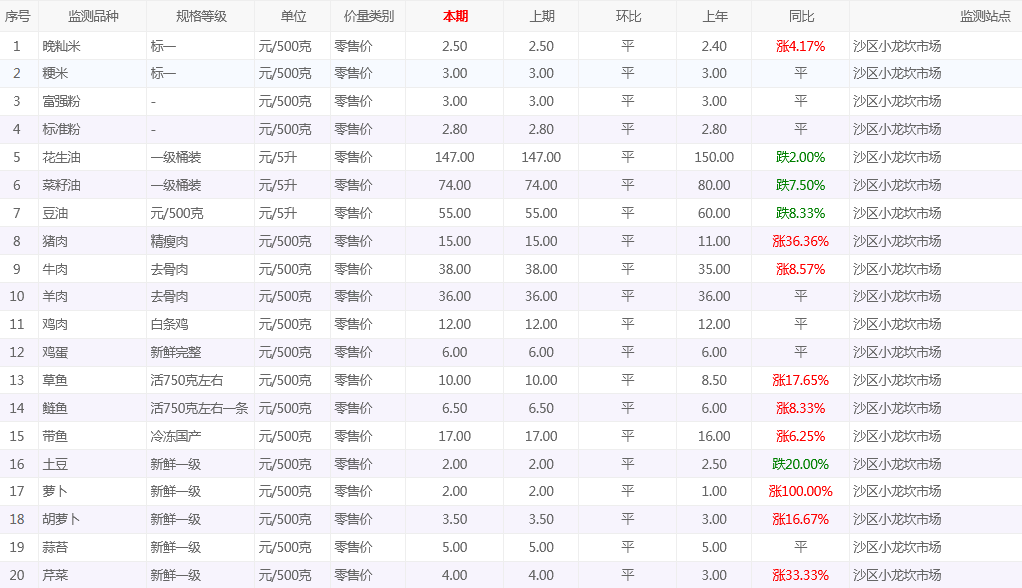This screenshot has height=588, width=1022.
Task: Select the 涨6.25% value for 带鱼
Action: (x=800, y=437)
